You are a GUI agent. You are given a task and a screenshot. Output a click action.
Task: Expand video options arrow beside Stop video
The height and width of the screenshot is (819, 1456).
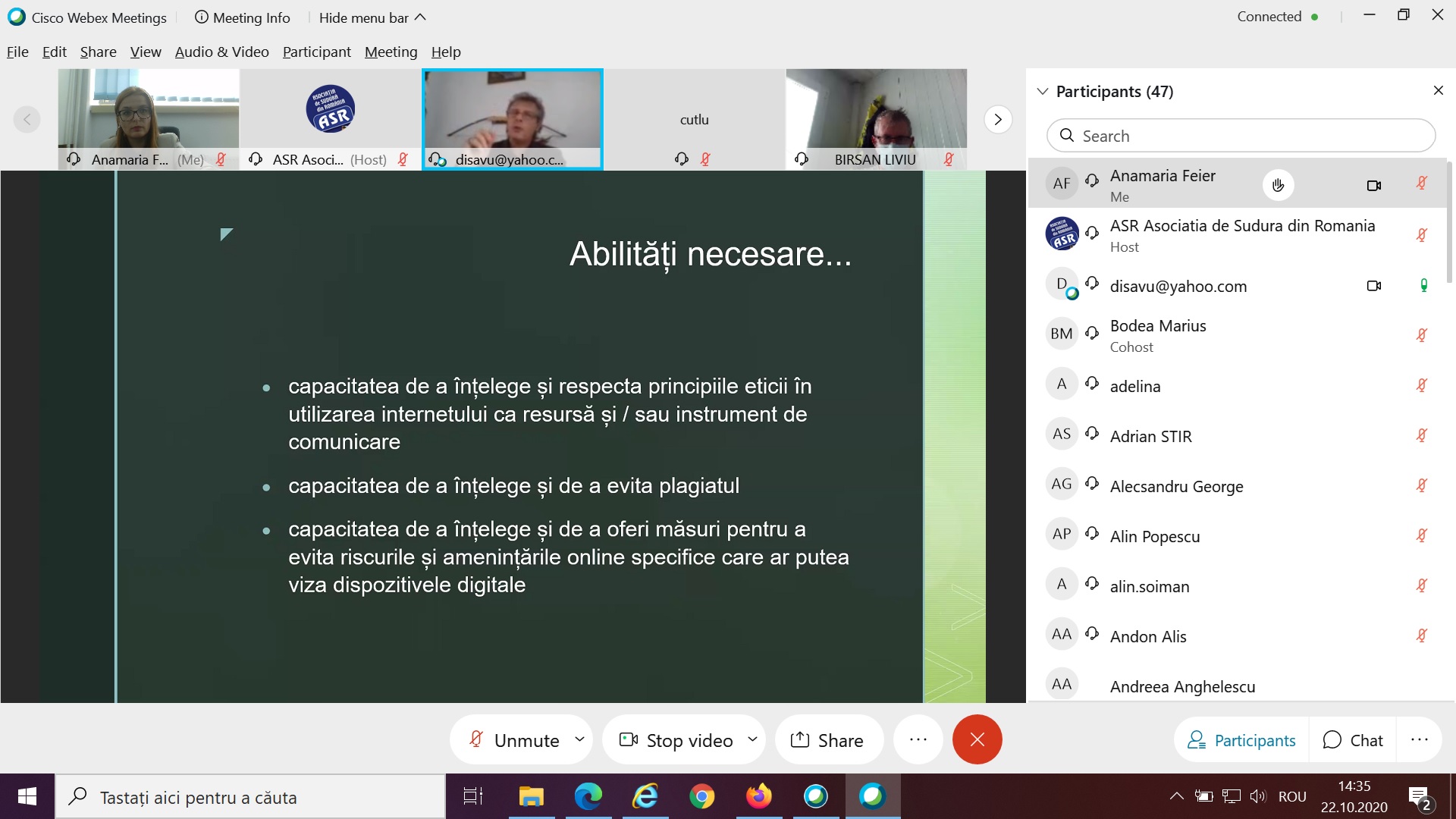click(752, 739)
